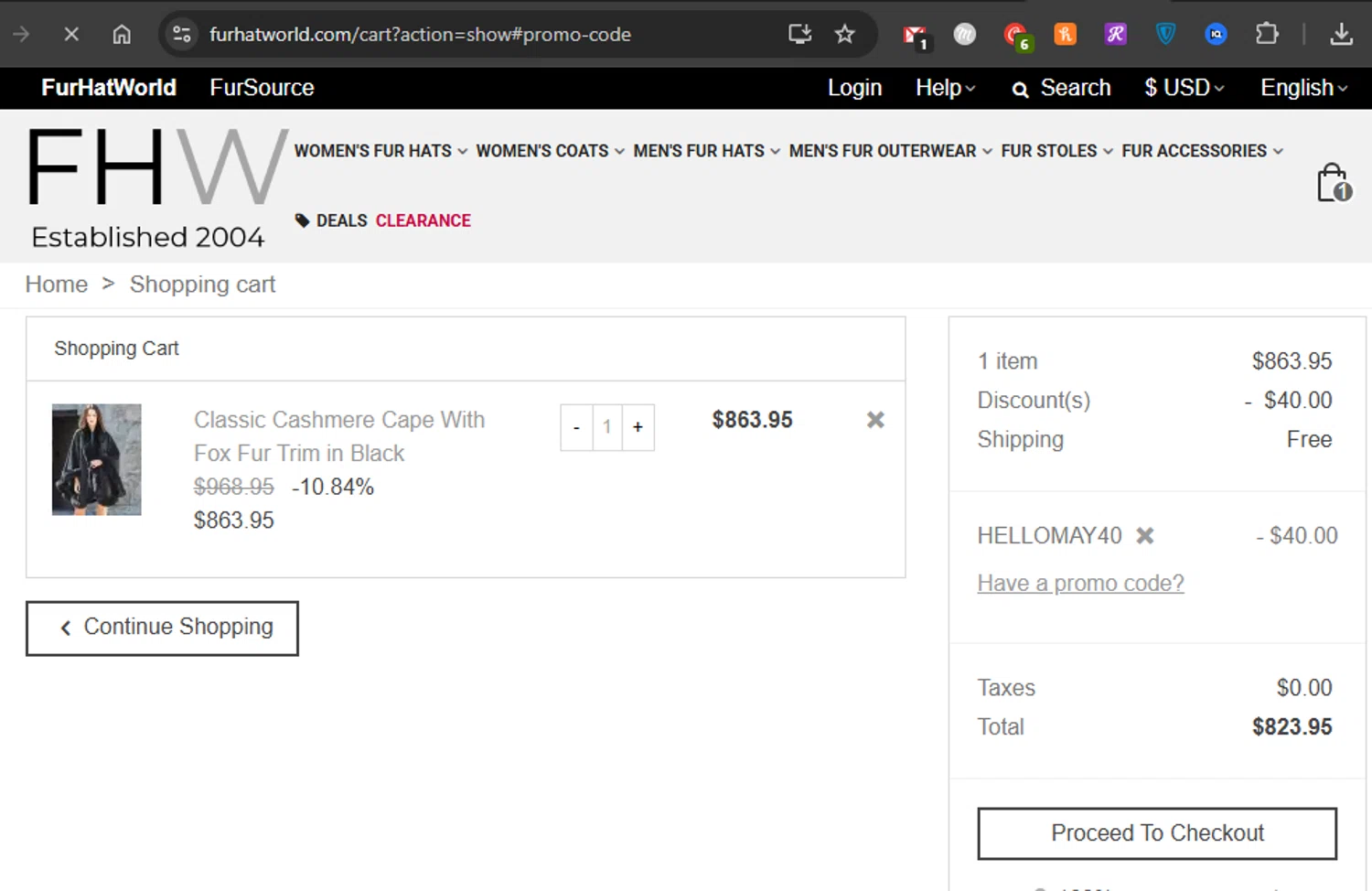
Task: Open the gray round extension icon
Action: pyautogui.click(x=965, y=35)
